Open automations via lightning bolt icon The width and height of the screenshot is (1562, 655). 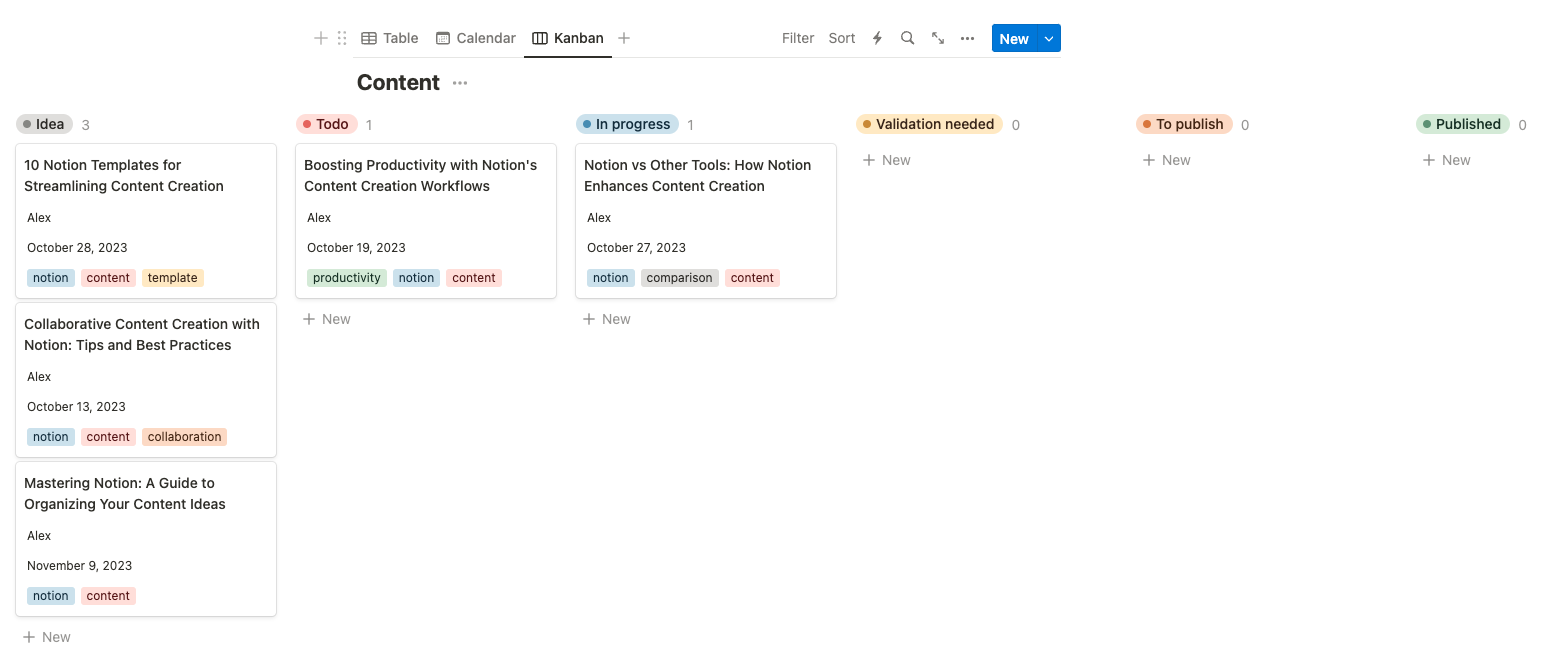coord(877,38)
